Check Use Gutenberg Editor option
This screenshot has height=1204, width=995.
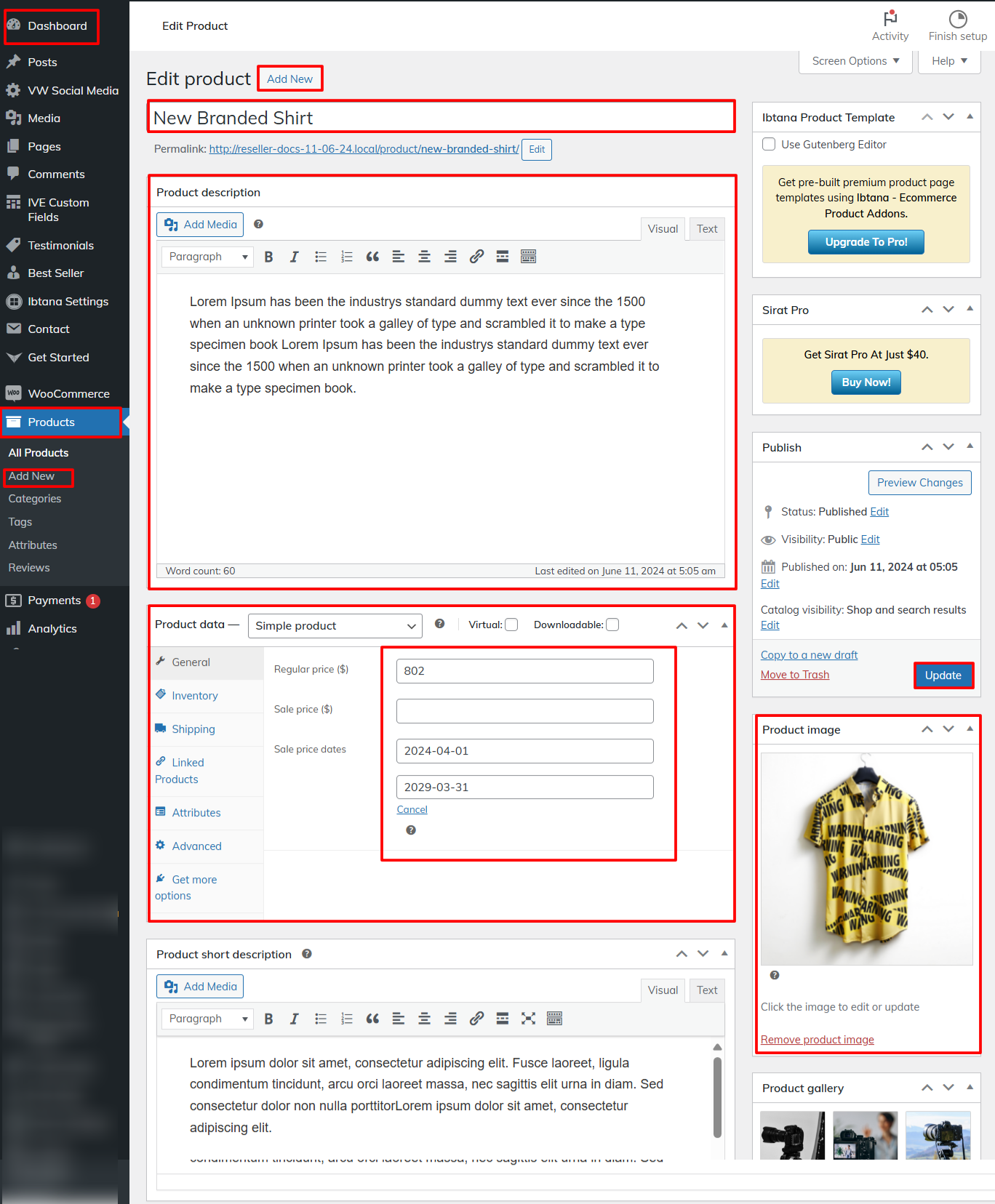pos(768,144)
